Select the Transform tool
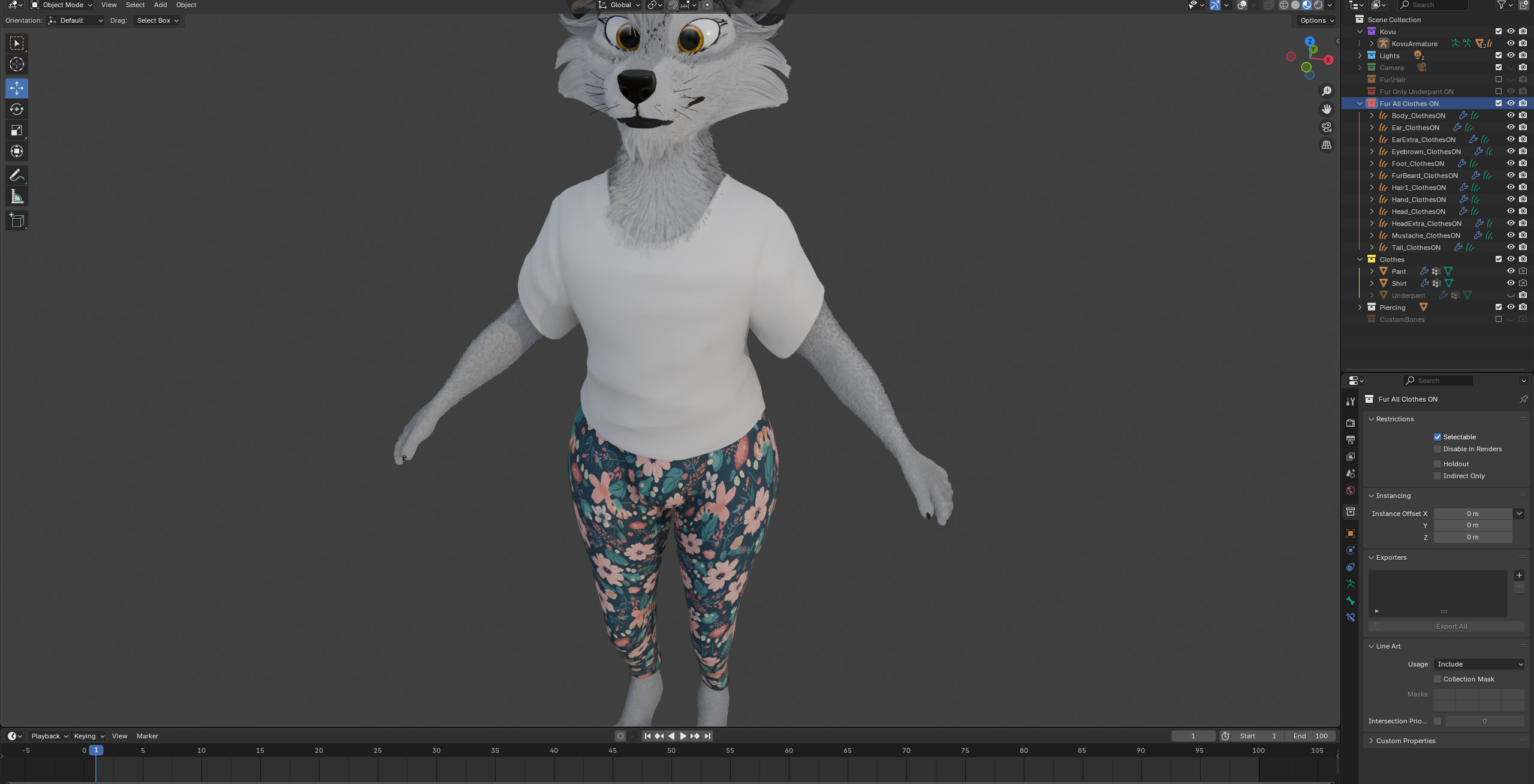 click(x=17, y=151)
